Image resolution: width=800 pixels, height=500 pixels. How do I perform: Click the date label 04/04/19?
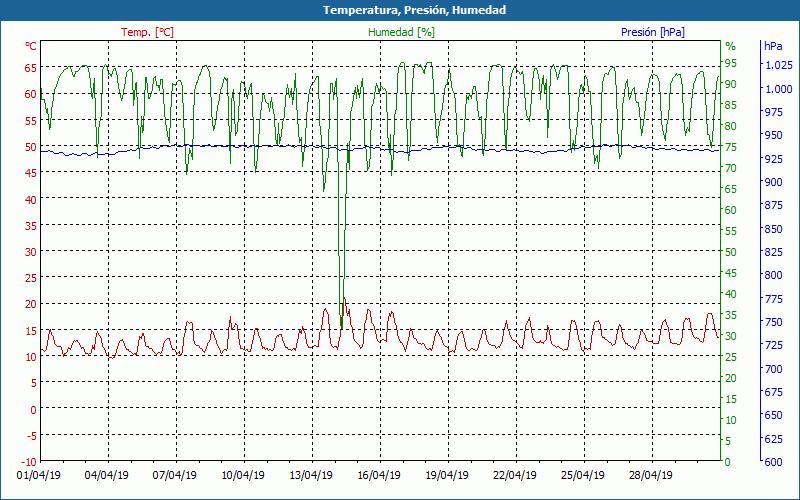[x=107, y=476]
